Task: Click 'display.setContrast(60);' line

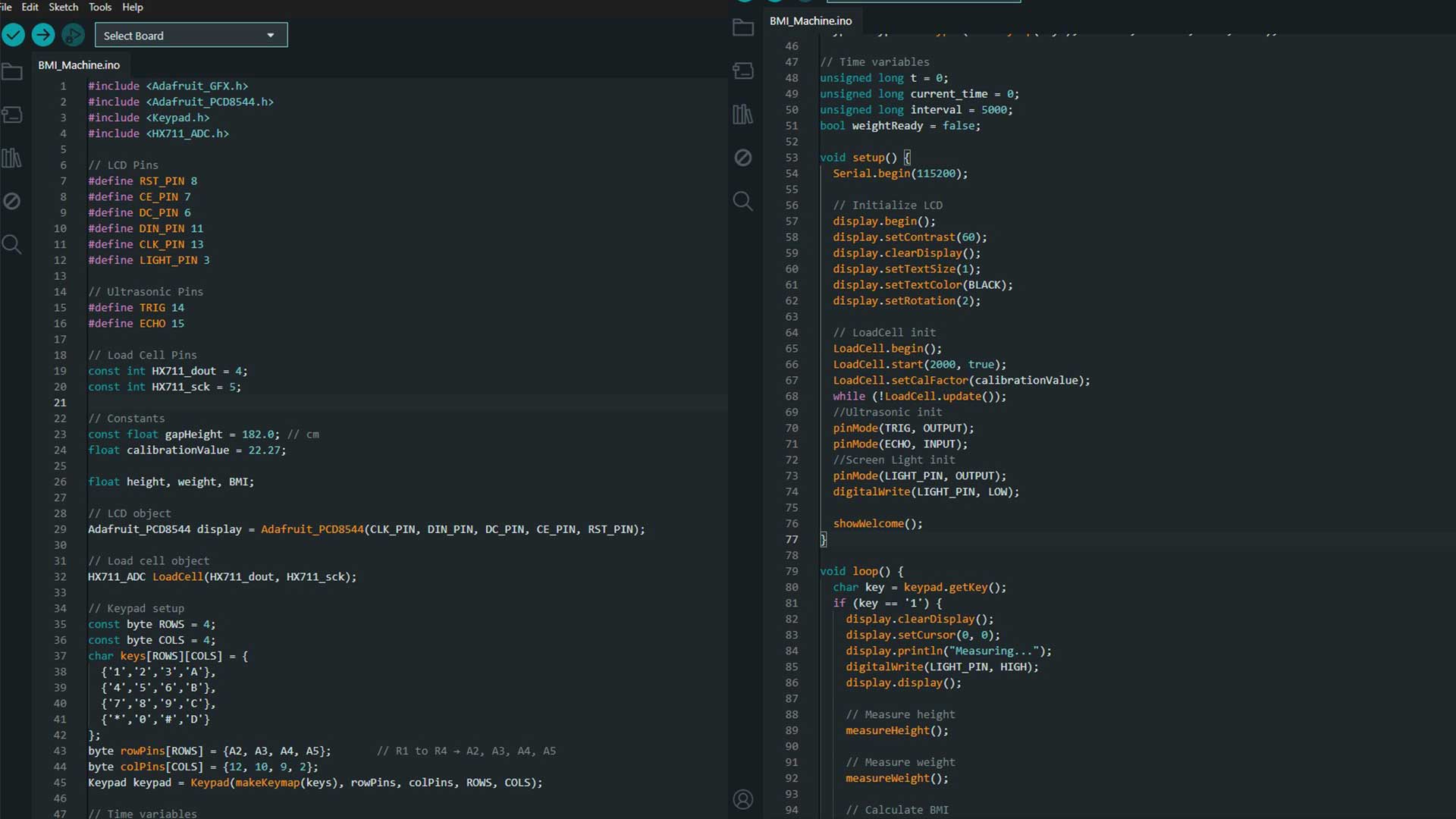Action: click(x=910, y=237)
